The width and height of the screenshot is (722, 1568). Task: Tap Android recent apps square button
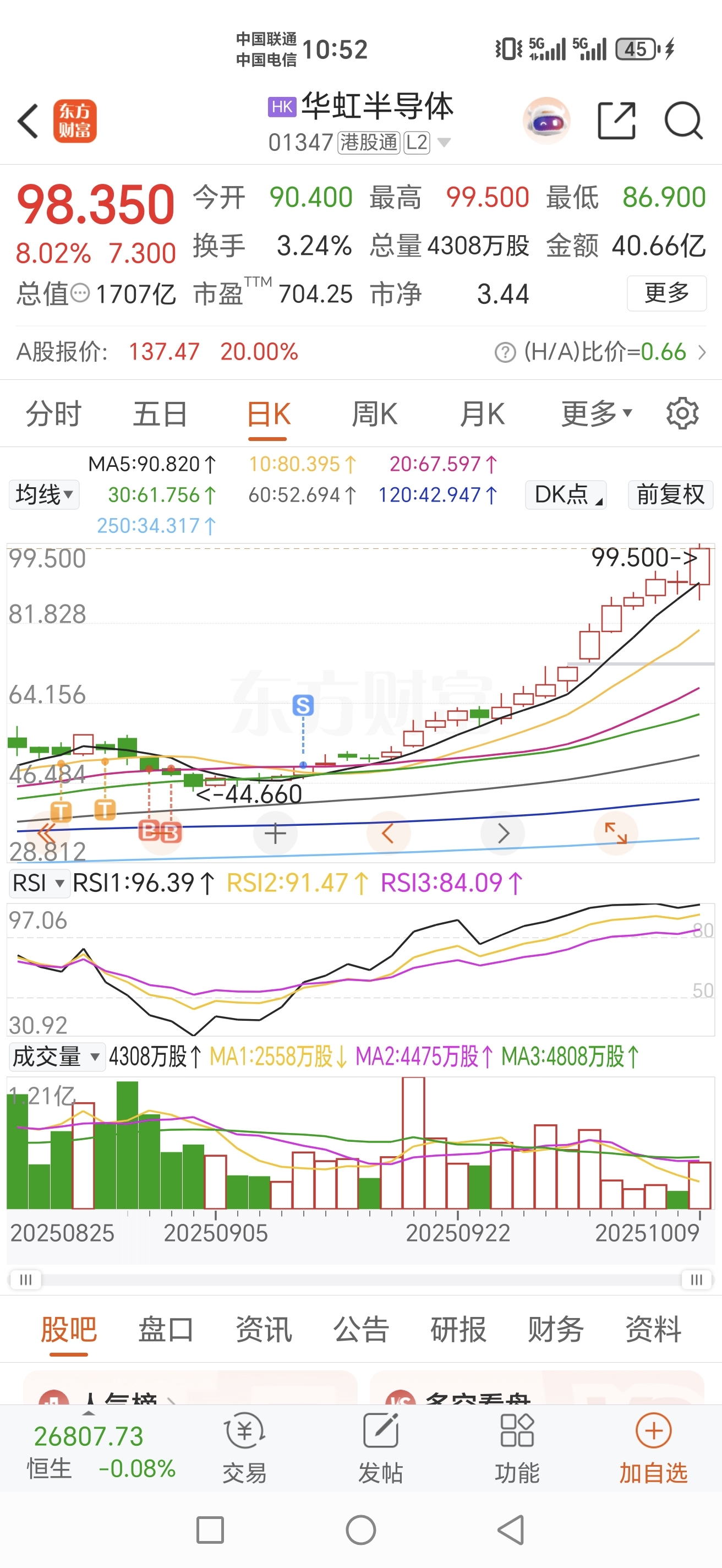(210, 1530)
